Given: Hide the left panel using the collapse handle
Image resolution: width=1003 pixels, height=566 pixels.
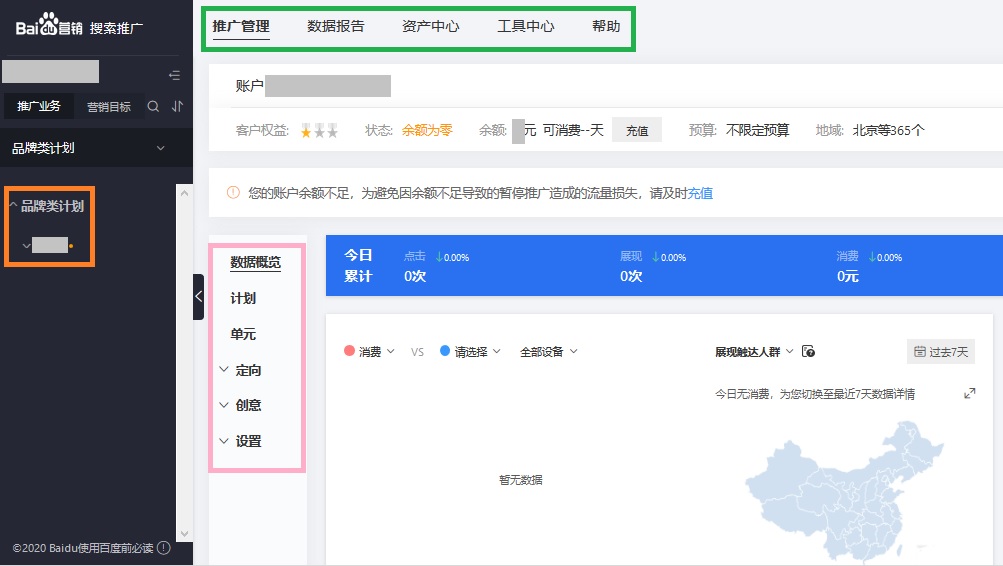Looking at the screenshot, I should (198, 296).
